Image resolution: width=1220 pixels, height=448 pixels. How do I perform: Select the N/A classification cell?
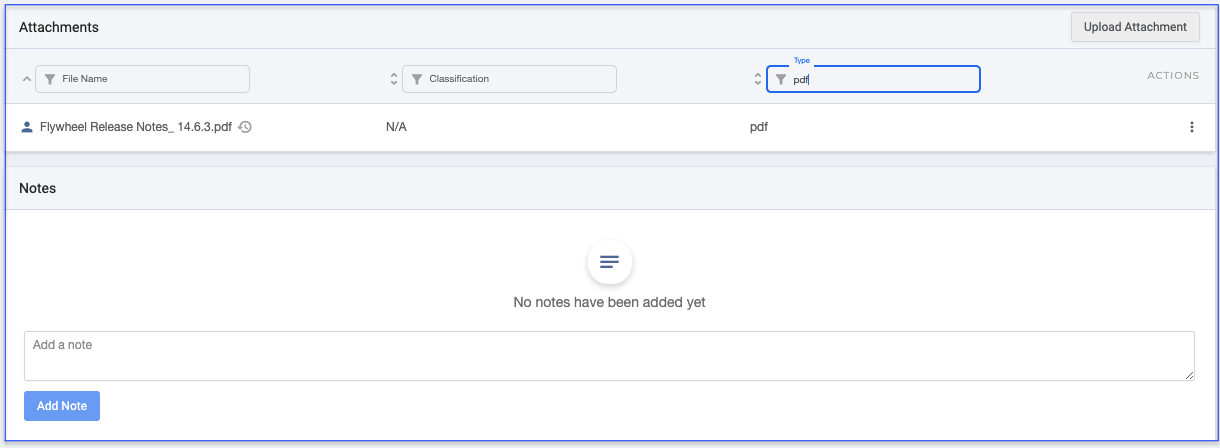pyautogui.click(x=396, y=127)
